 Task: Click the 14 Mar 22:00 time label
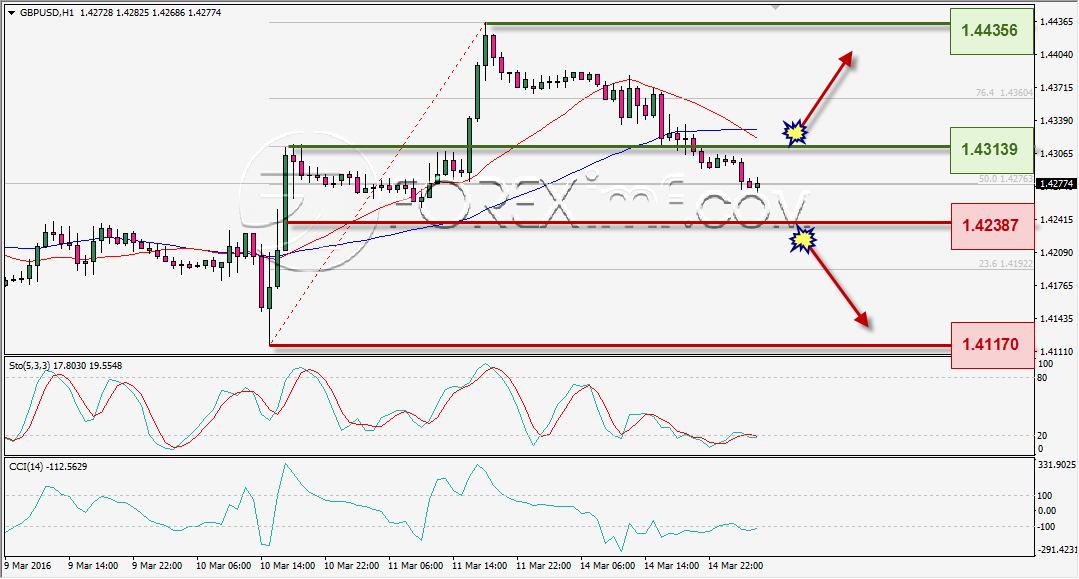735,566
